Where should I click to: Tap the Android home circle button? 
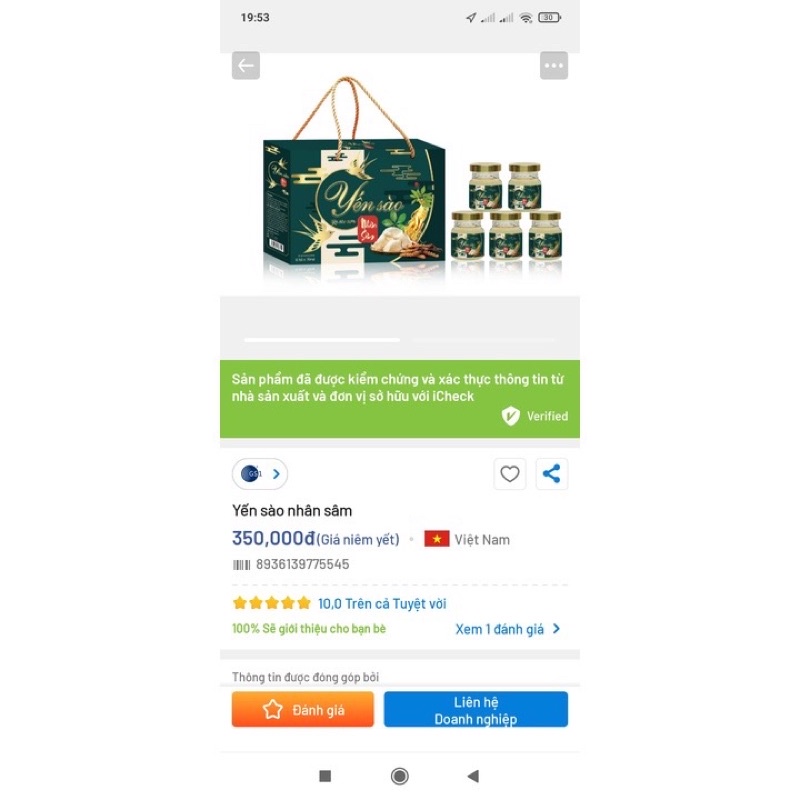tap(399, 776)
